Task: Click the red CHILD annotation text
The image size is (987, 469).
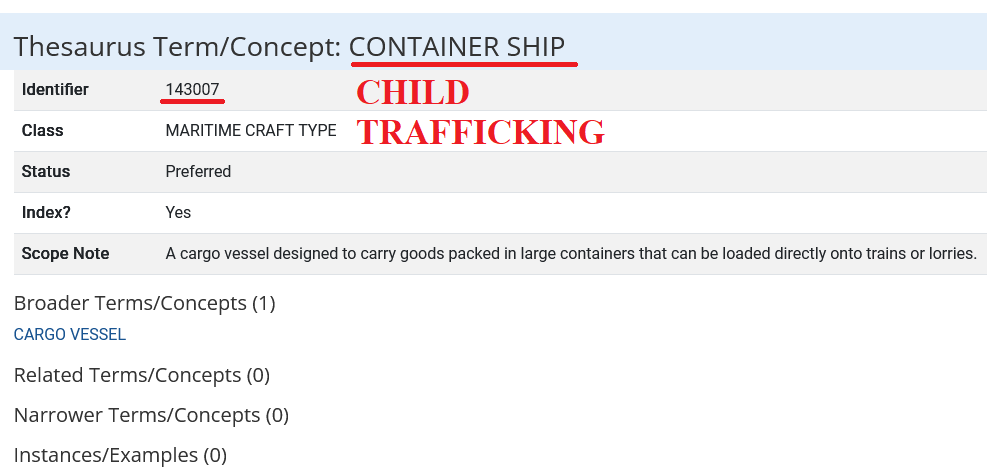Action: pyautogui.click(x=413, y=92)
